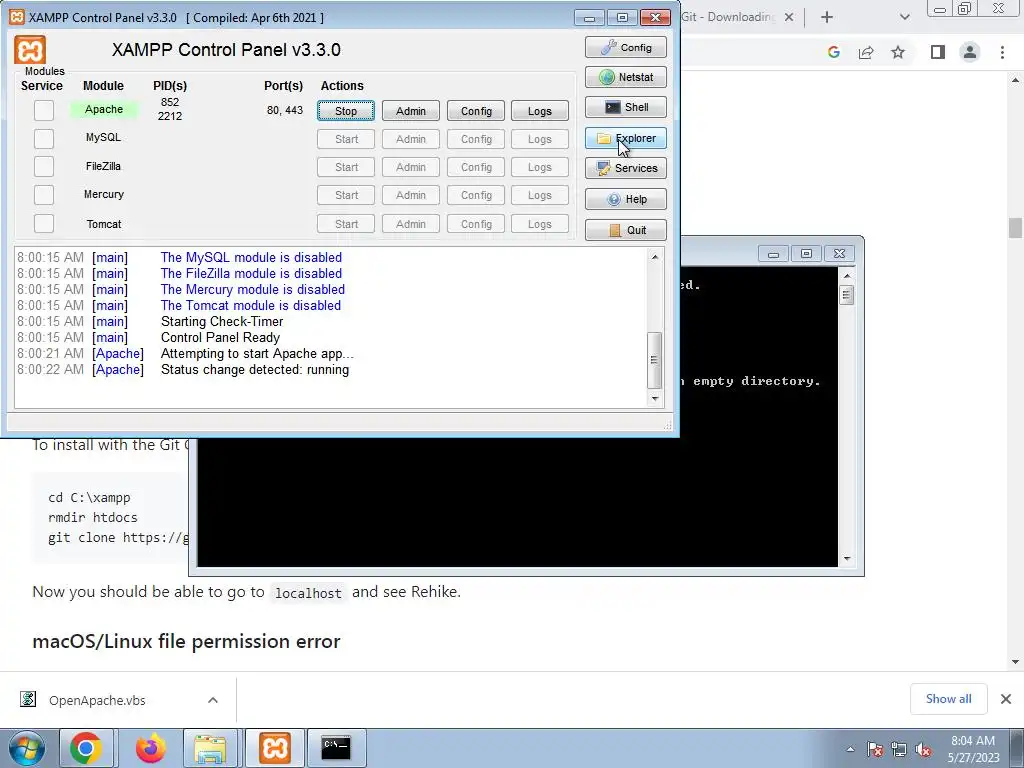Switch to XAMPP taskbar button

point(275,748)
